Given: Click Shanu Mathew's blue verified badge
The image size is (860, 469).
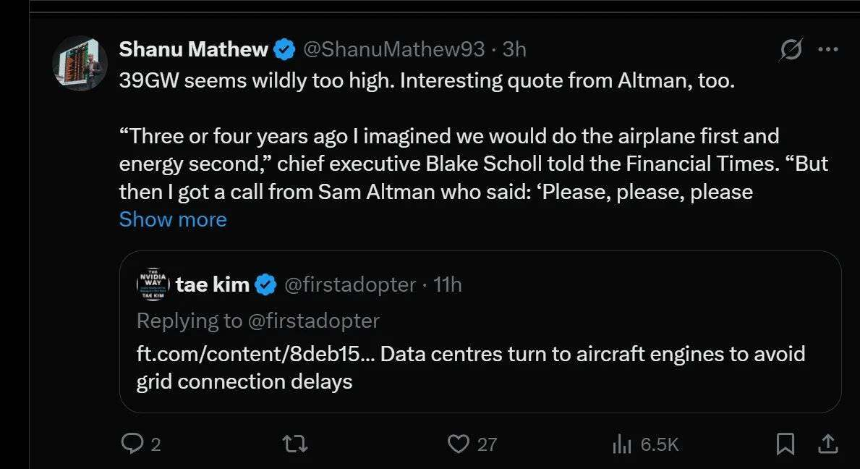Looking at the screenshot, I should pyautogui.click(x=284, y=49).
